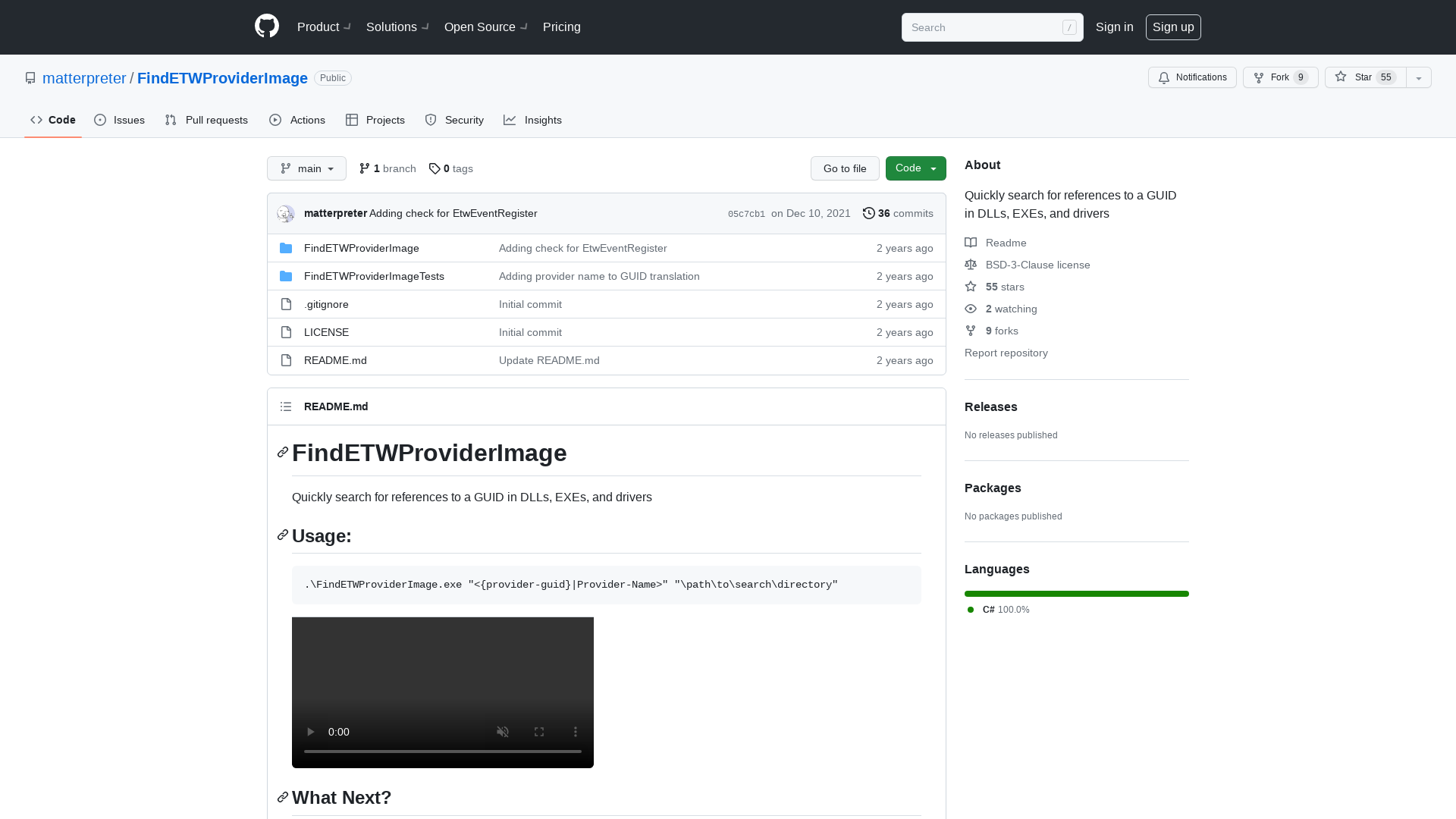This screenshot has height=819, width=1456.
Task: Open the GitHub home logo
Action: [267, 27]
